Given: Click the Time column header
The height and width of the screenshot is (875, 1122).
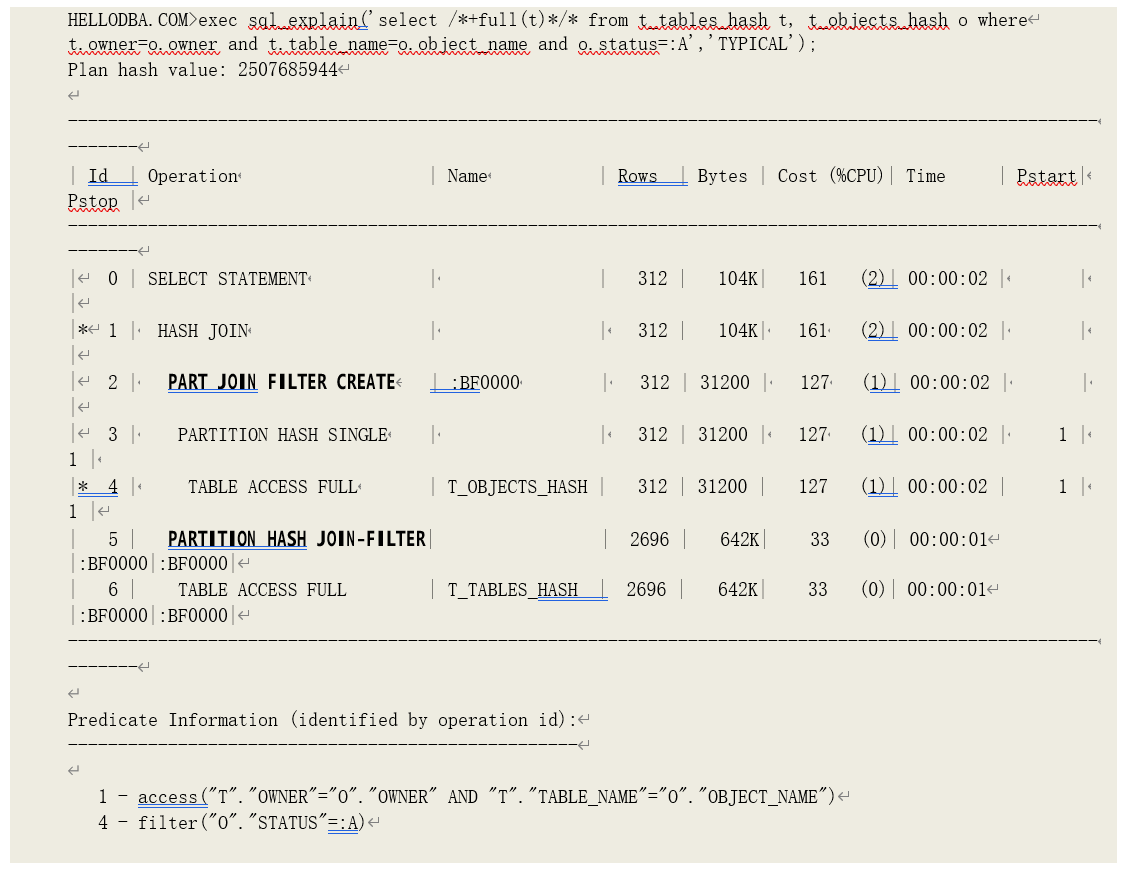Looking at the screenshot, I should 925,176.
